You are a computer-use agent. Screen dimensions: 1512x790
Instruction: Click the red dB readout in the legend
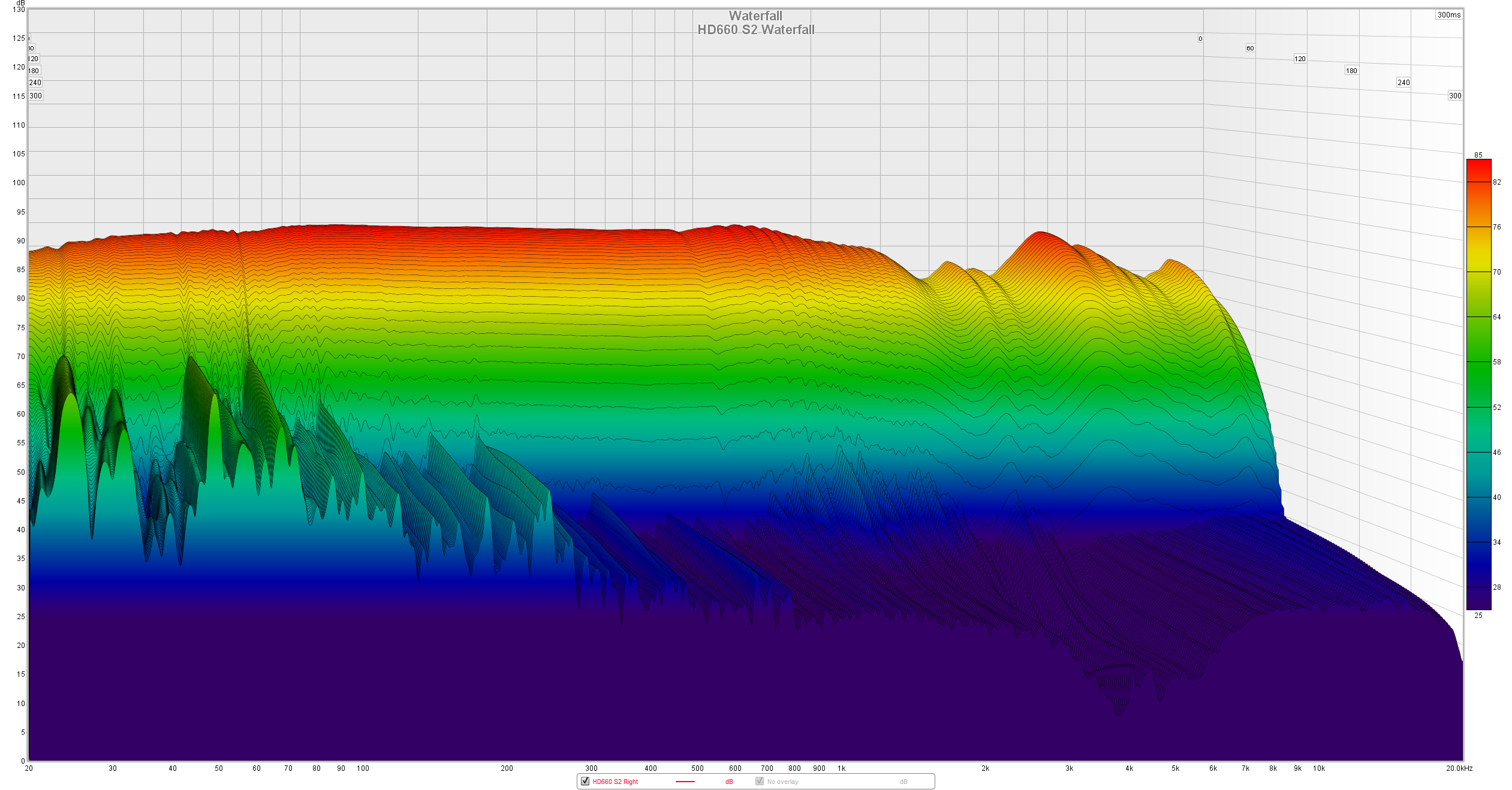coord(729,782)
